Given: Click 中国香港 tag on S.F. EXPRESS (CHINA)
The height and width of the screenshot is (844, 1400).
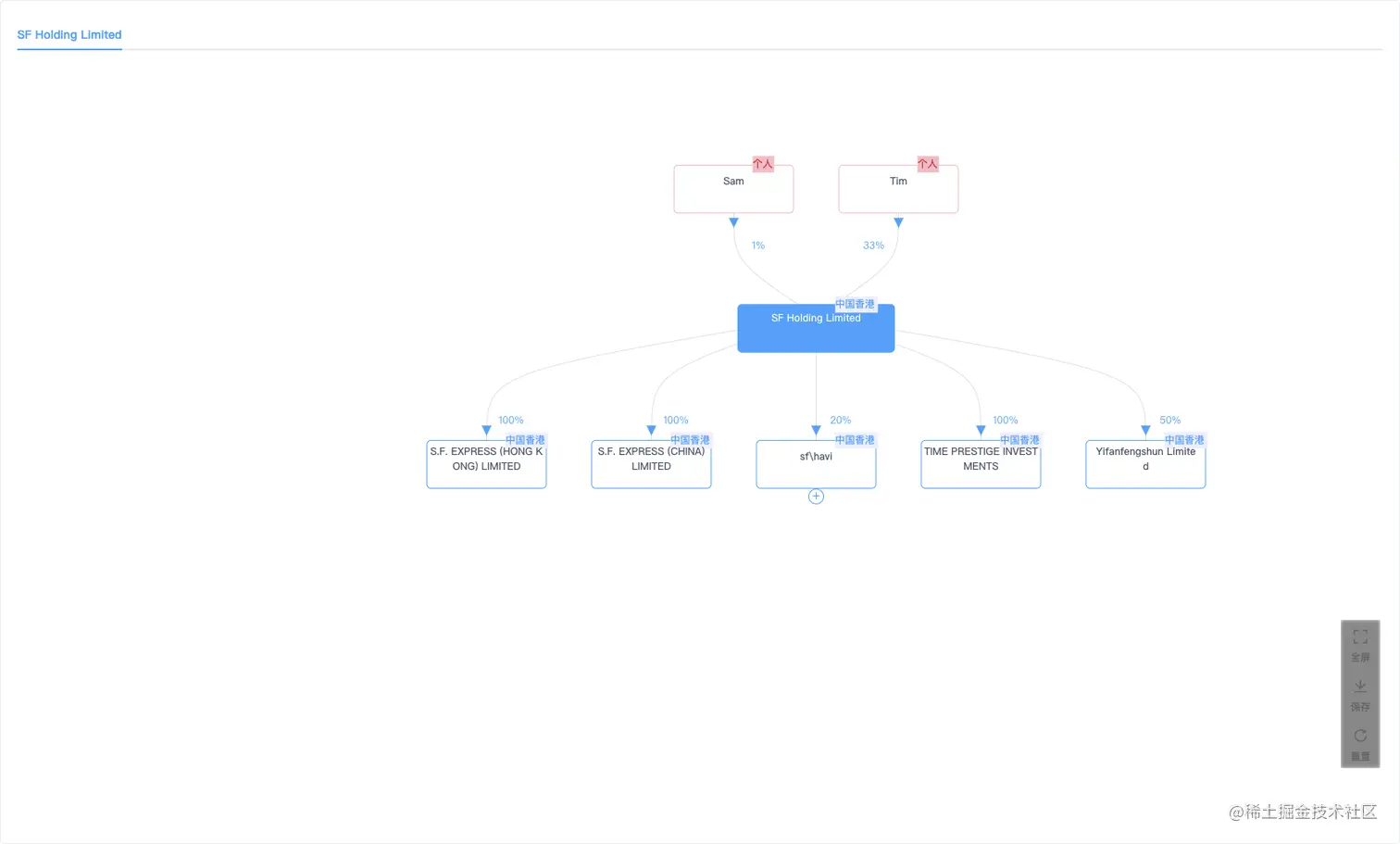Looking at the screenshot, I should (x=691, y=440).
